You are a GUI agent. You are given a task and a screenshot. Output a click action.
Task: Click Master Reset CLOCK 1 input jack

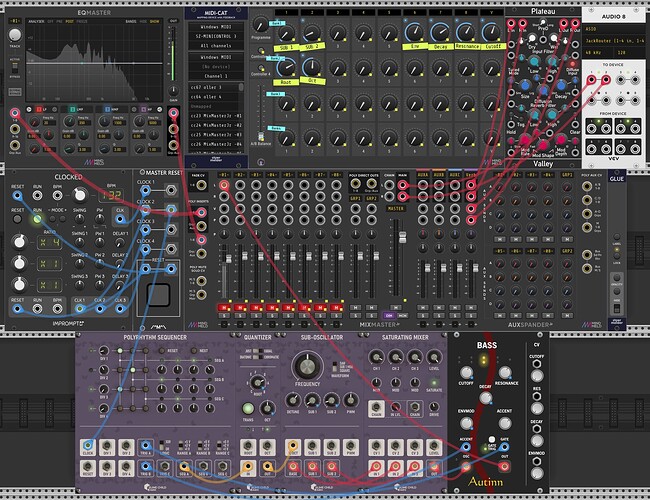pos(145,191)
